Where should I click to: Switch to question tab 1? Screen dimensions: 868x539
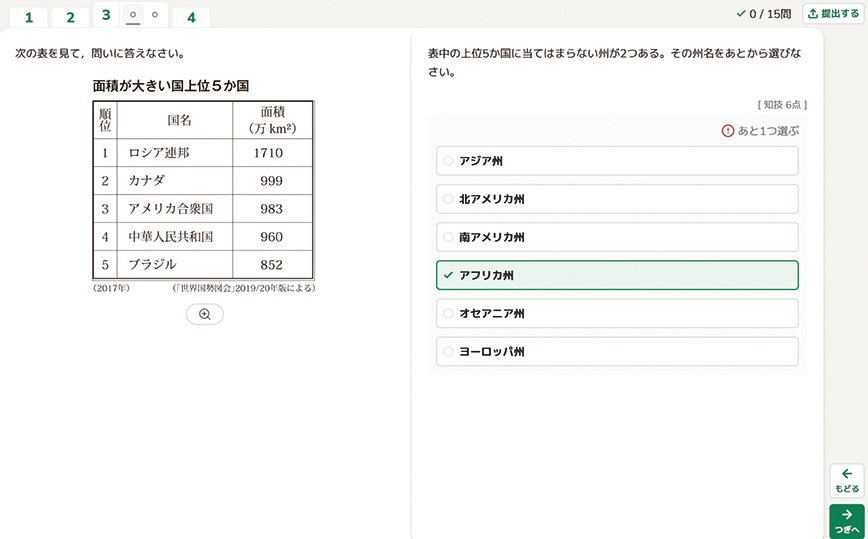pos(28,17)
